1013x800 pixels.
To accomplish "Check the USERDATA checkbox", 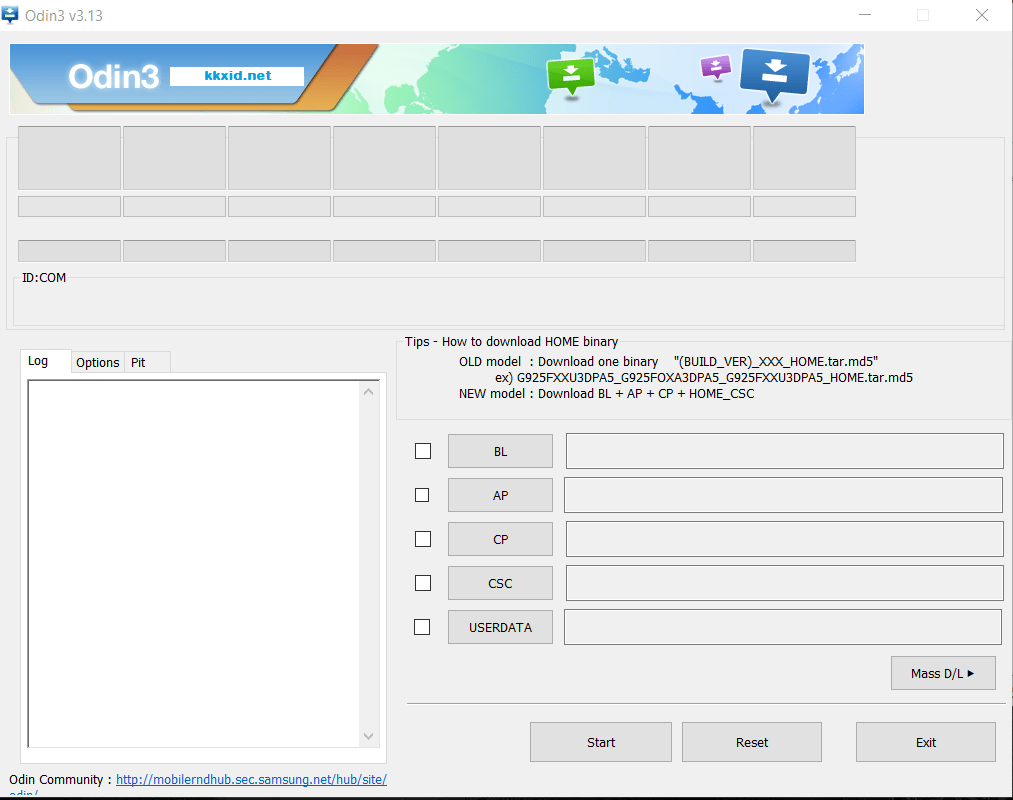I will tap(422, 626).
